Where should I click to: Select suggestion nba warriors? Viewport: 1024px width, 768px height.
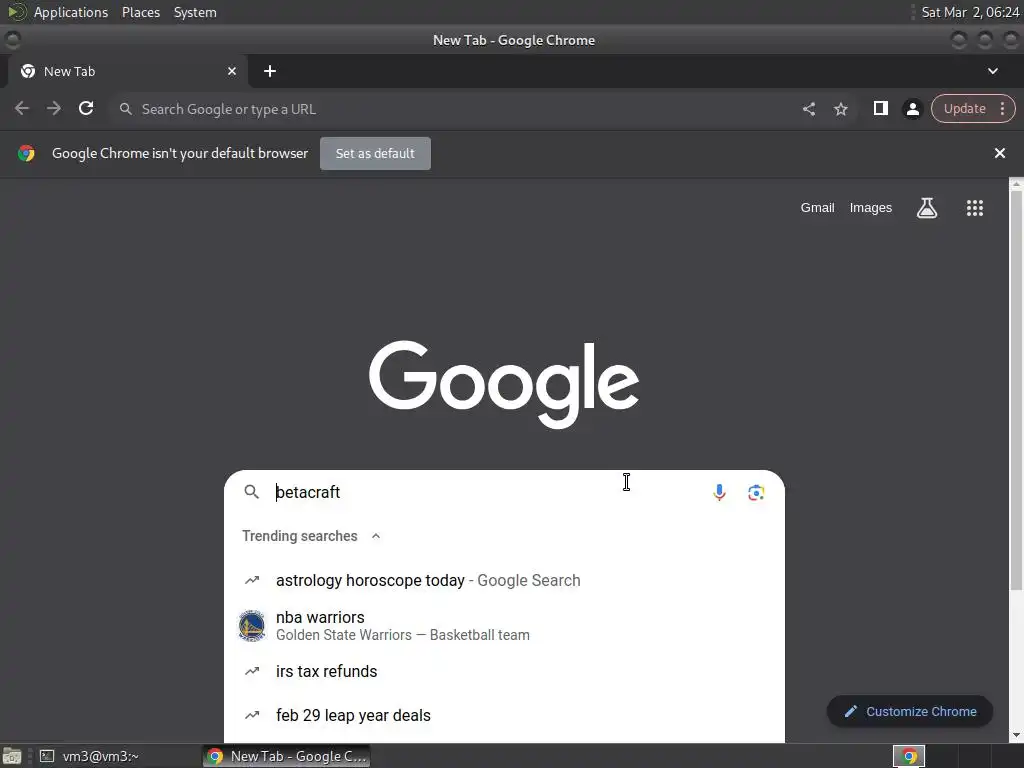coord(504,626)
